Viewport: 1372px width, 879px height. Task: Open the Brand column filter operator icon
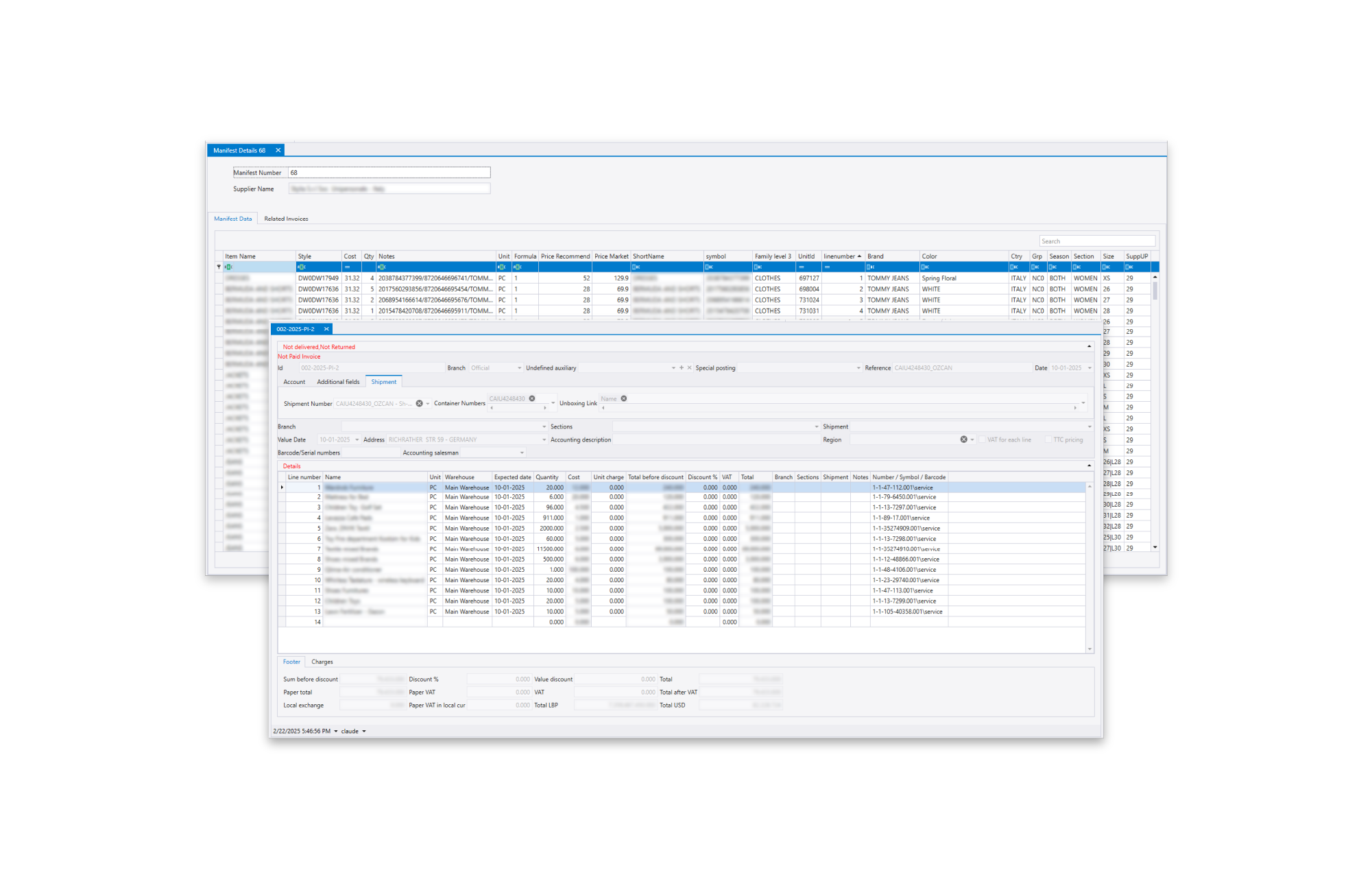tap(871, 267)
